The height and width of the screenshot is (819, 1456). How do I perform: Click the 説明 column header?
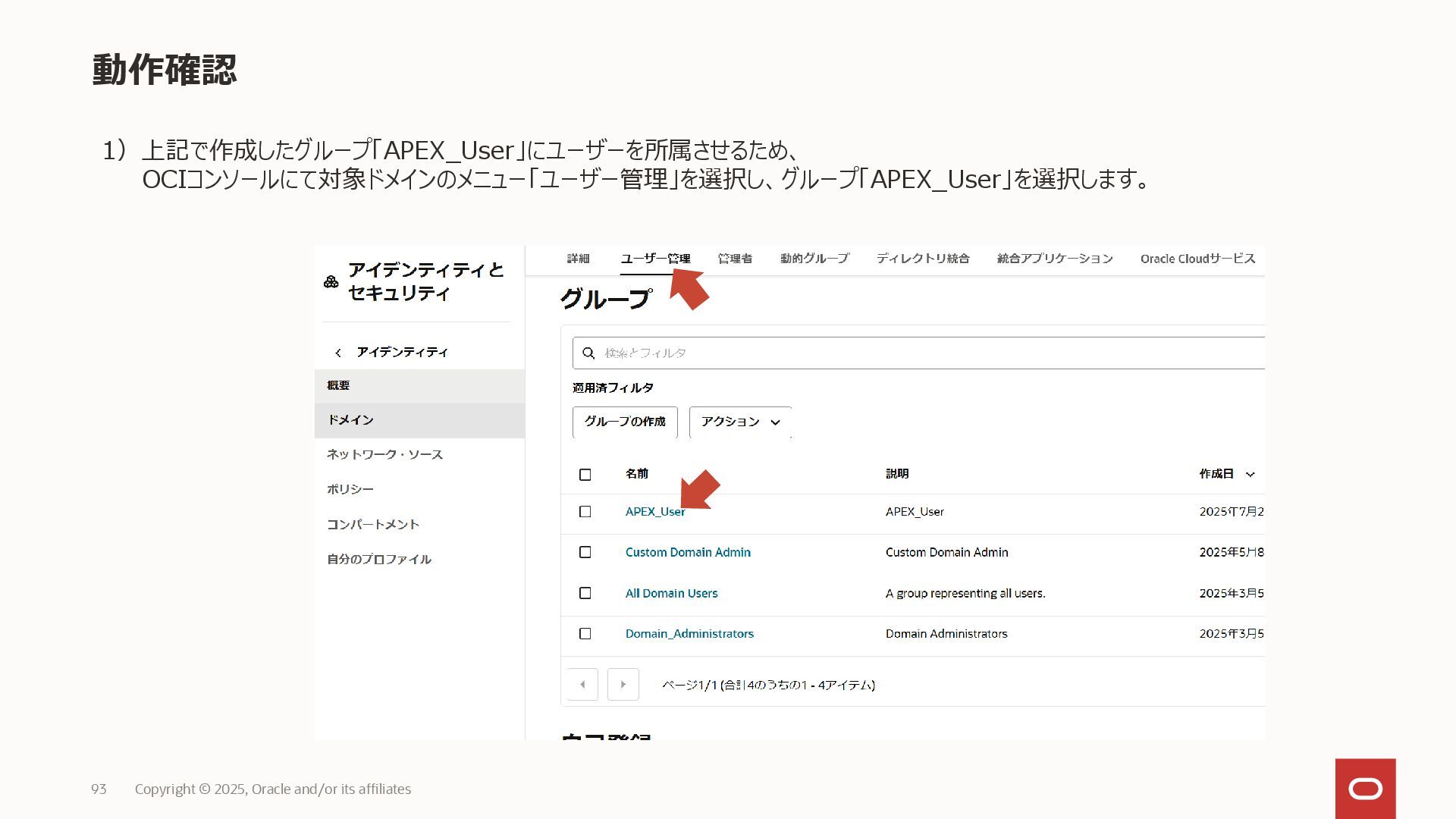click(x=897, y=474)
